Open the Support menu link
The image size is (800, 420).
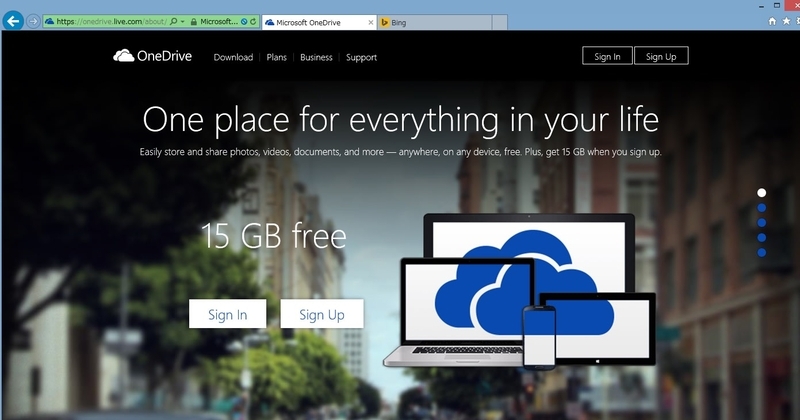coord(361,57)
